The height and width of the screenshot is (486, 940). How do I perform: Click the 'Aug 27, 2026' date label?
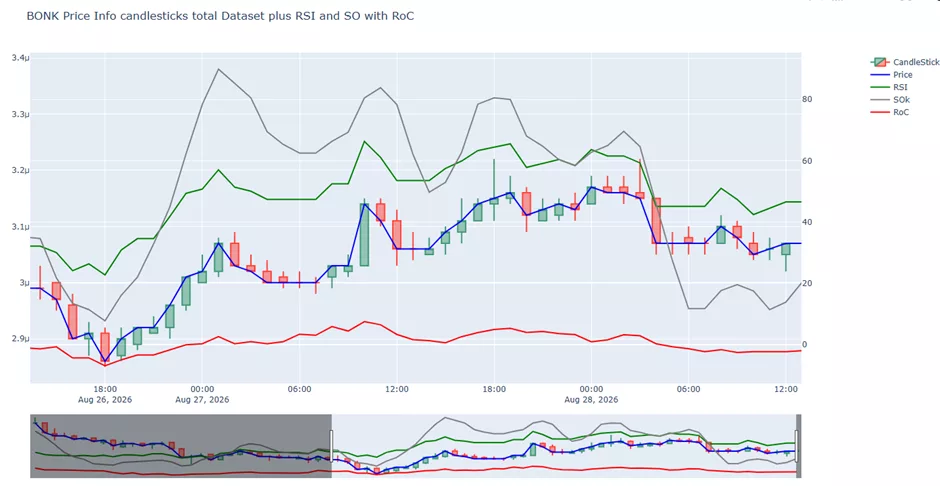click(202, 400)
